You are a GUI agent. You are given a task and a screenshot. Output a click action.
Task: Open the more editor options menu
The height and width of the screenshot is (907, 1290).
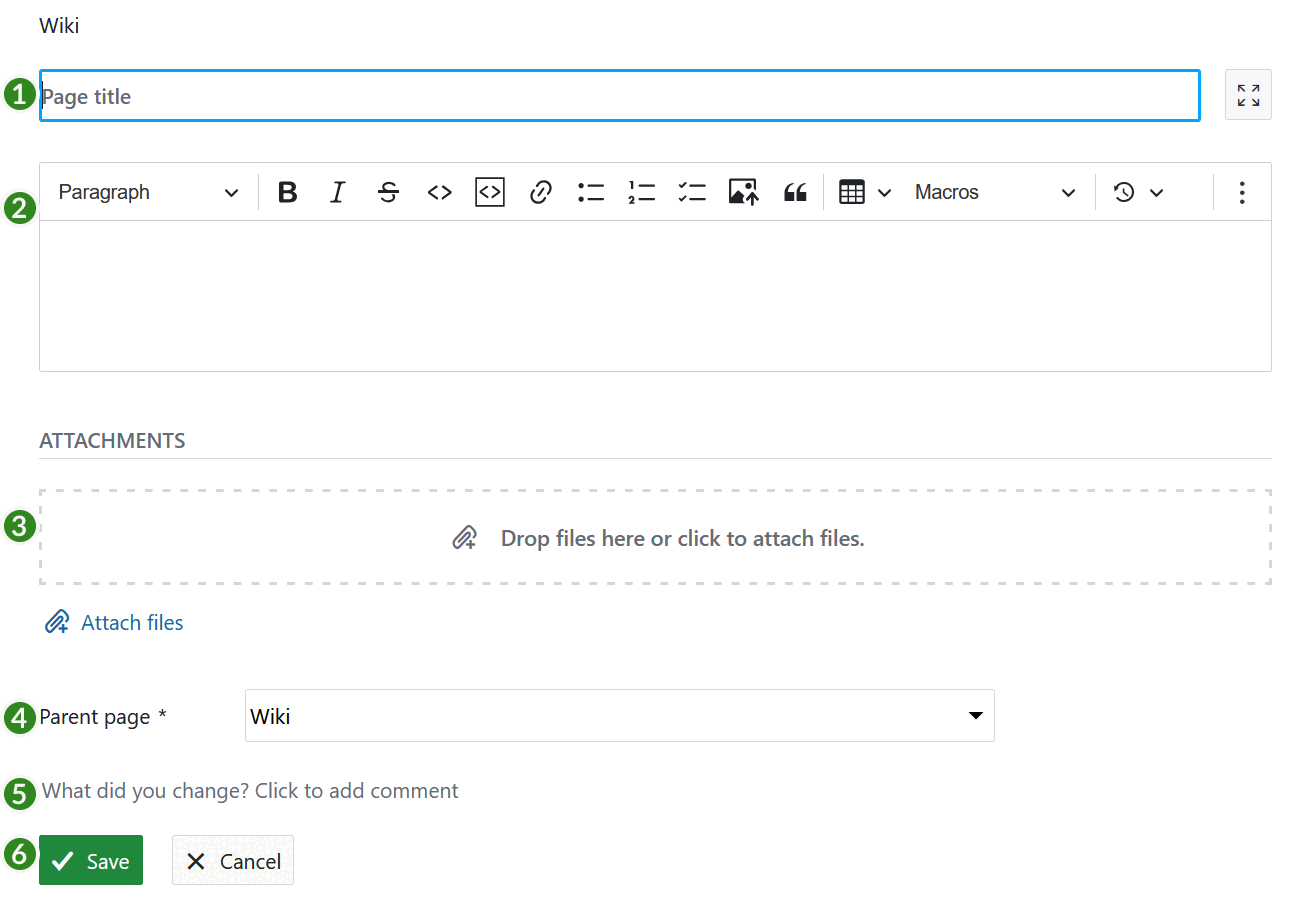(1241, 192)
